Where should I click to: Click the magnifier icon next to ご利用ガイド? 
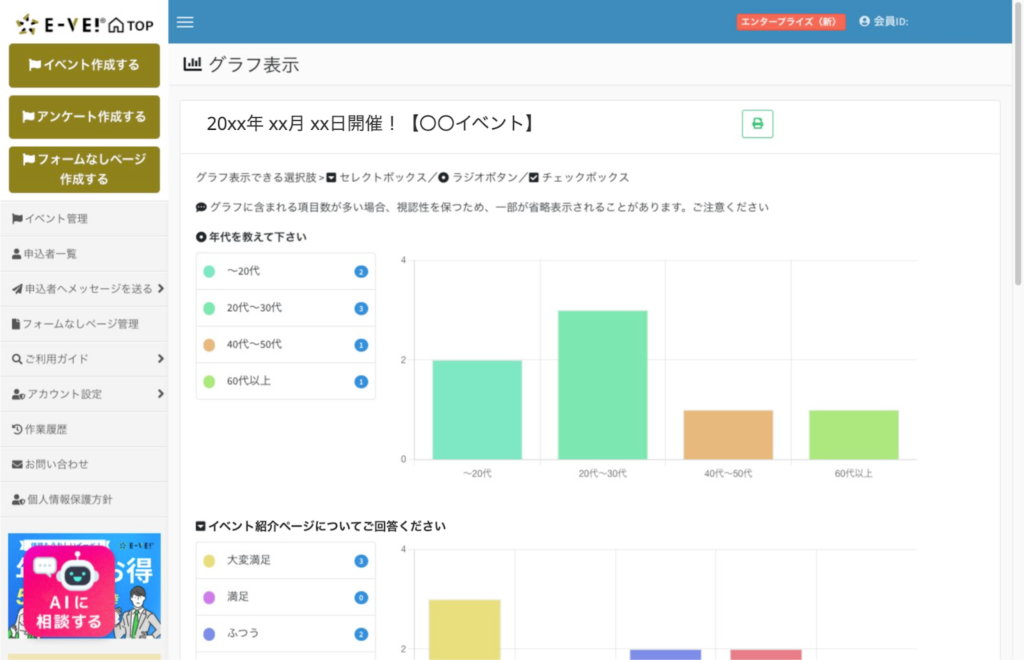[x=14, y=358]
